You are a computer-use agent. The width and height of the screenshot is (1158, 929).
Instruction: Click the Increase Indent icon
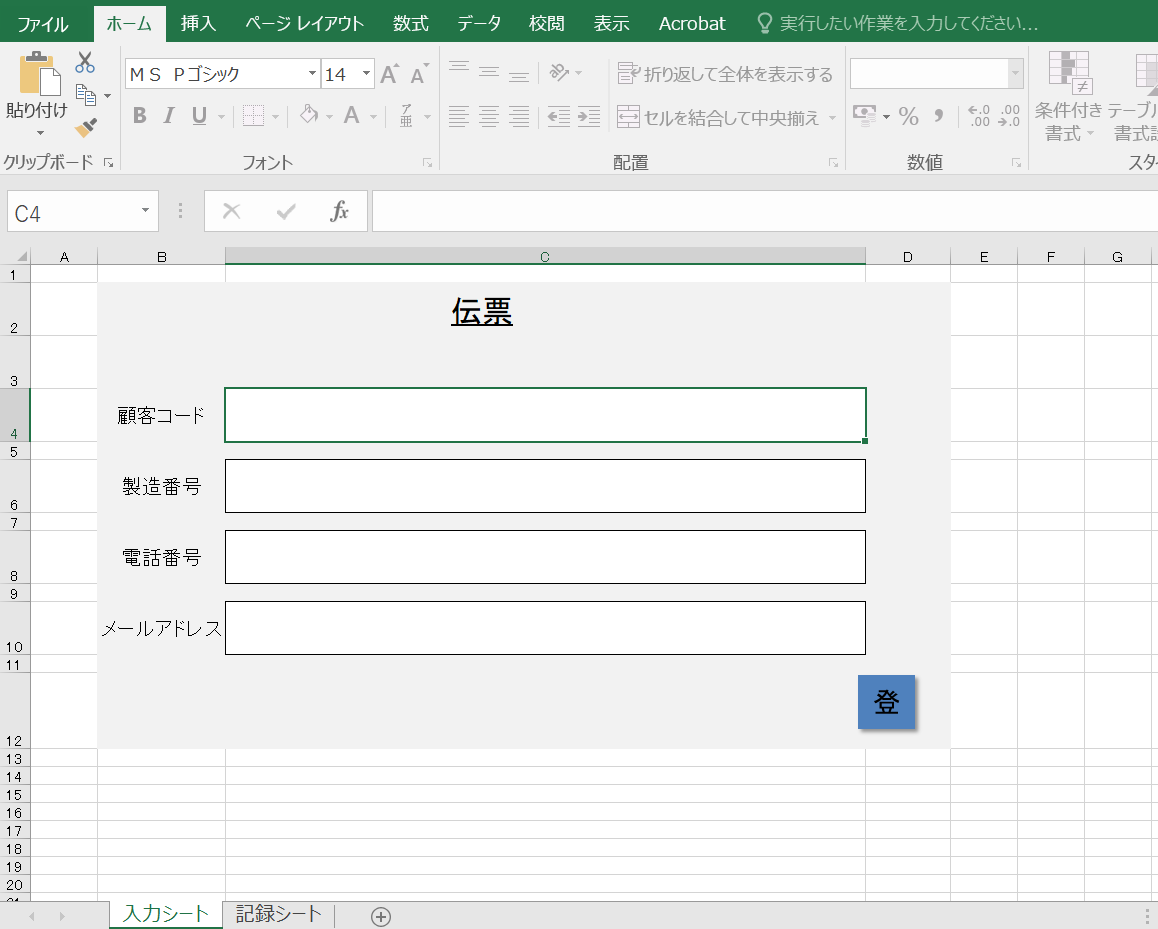[589, 117]
